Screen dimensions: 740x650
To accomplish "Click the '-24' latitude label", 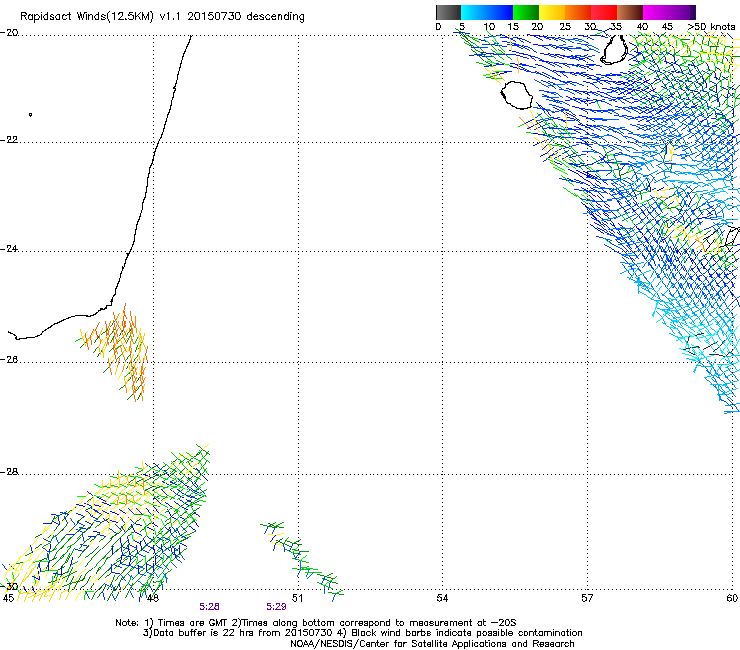I will pos(9,249).
